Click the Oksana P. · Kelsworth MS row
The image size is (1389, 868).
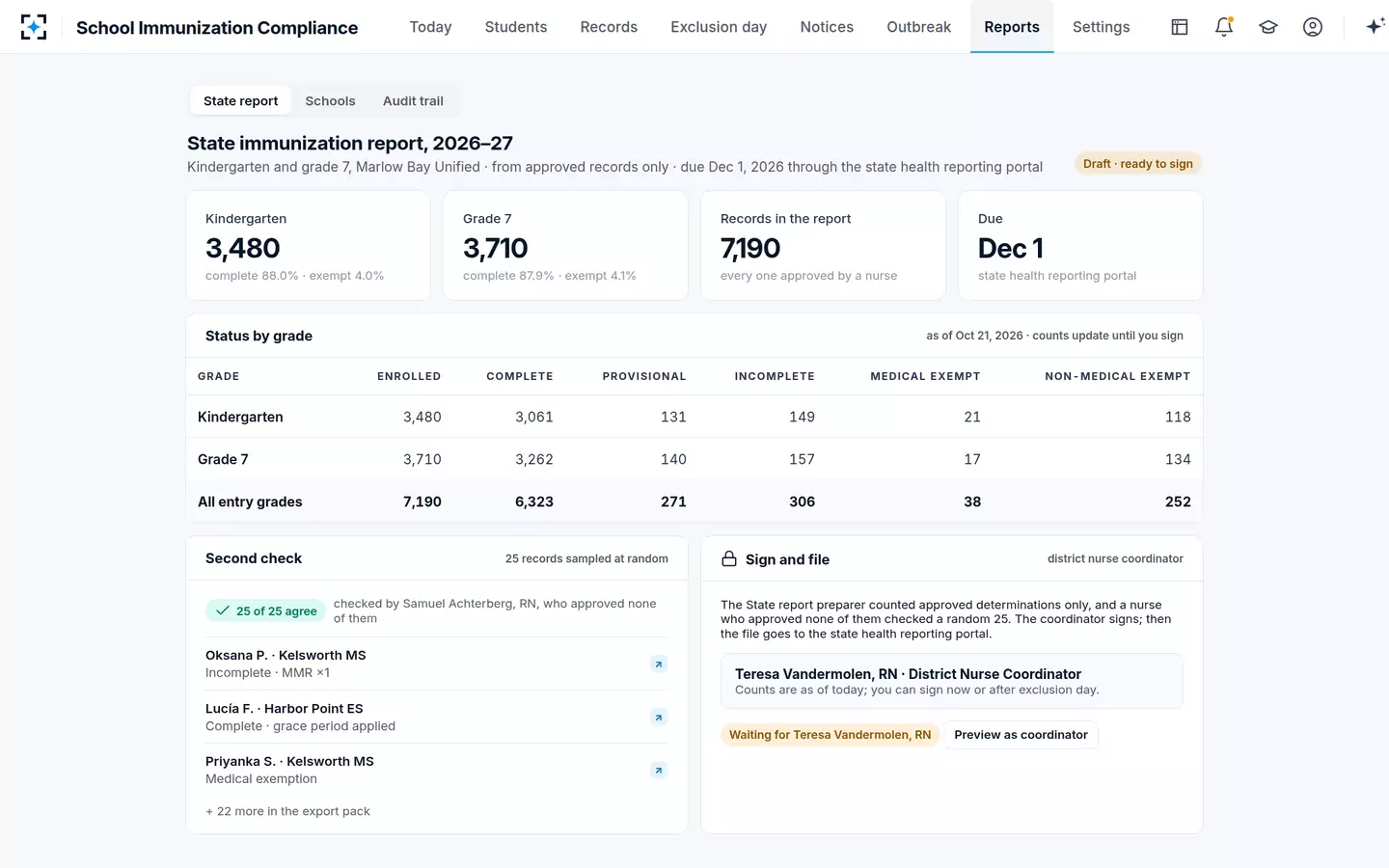(x=436, y=664)
